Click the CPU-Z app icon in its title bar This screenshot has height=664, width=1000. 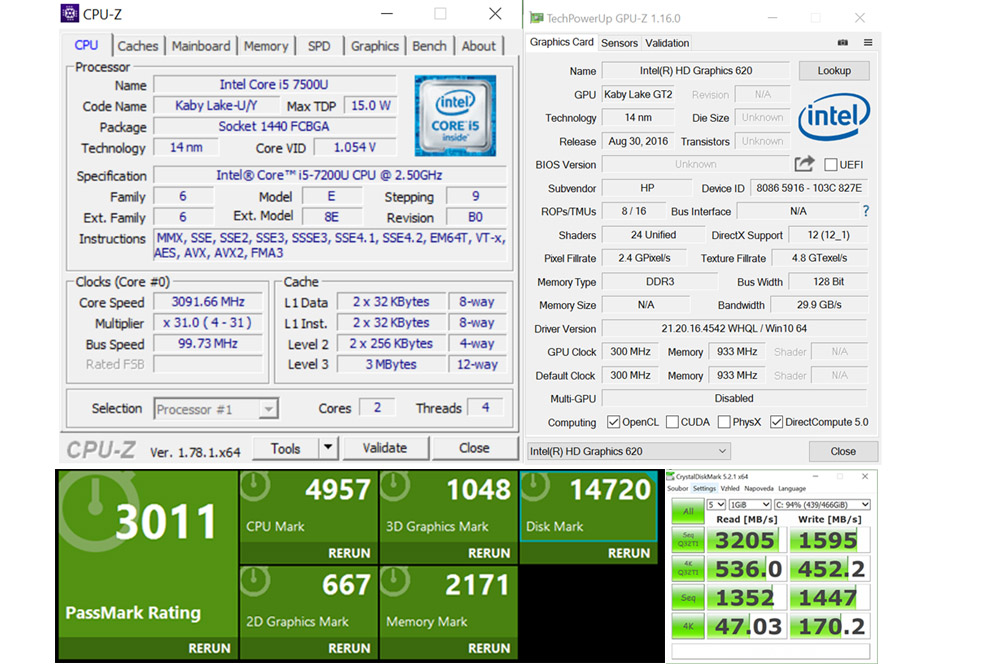coord(70,13)
